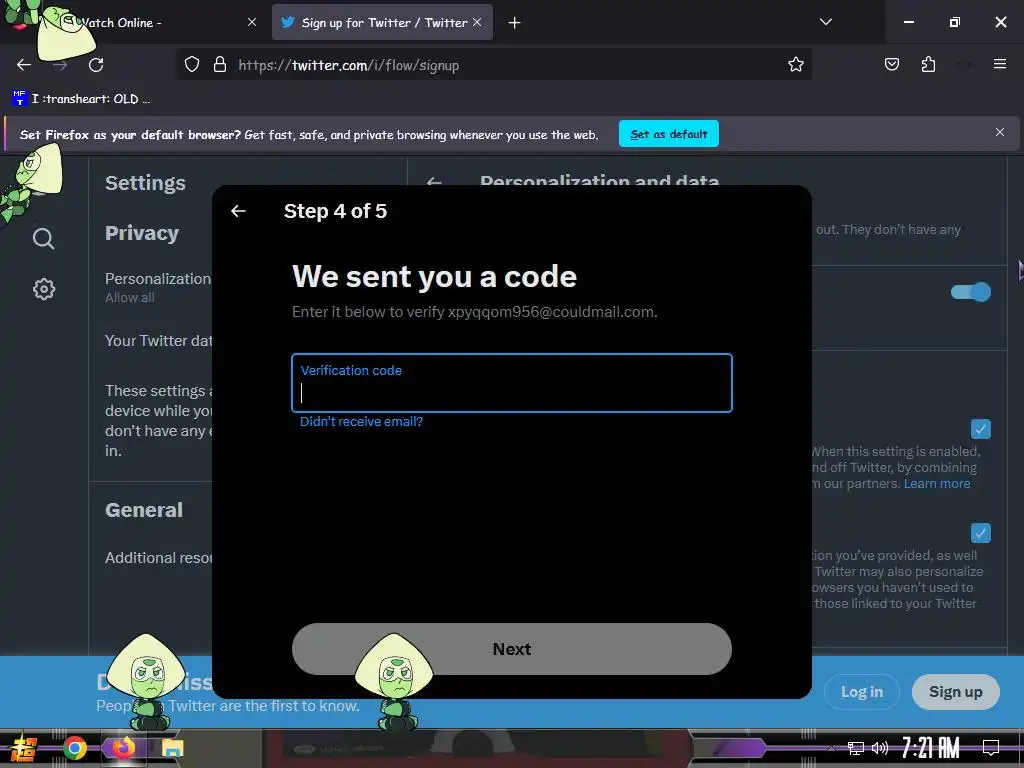Go back to the previous signup step
Screen dimensions: 1024x768
click(x=238, y=211)
